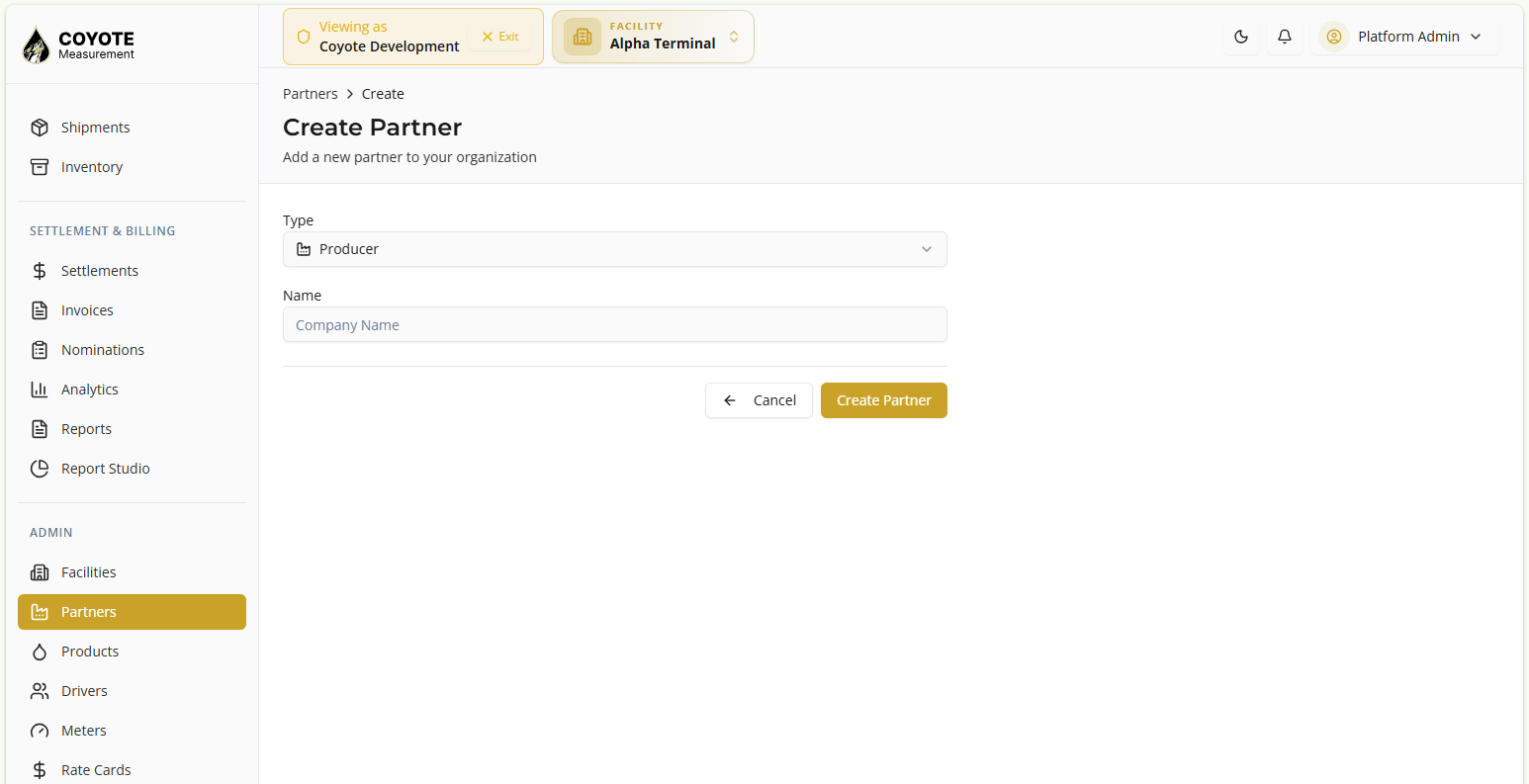The width and height of the screenshot is (1529, 784).
Task: Toggle dark mode with the moon icon
Action: [1241, 37]
